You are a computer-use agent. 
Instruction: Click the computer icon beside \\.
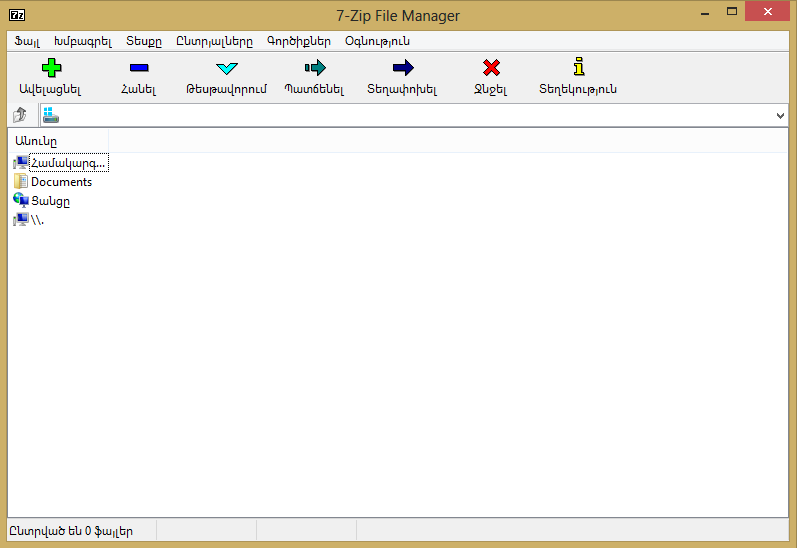[21, 220]
